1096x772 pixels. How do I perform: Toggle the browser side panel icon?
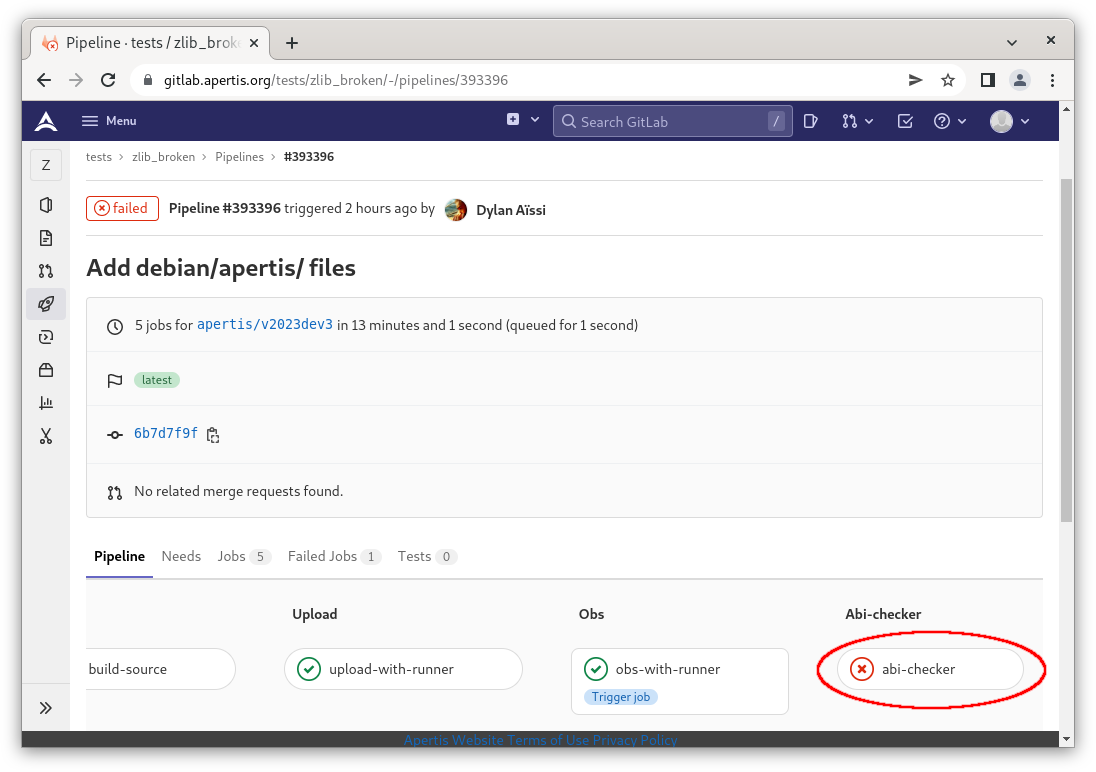(x=988, y=80)
